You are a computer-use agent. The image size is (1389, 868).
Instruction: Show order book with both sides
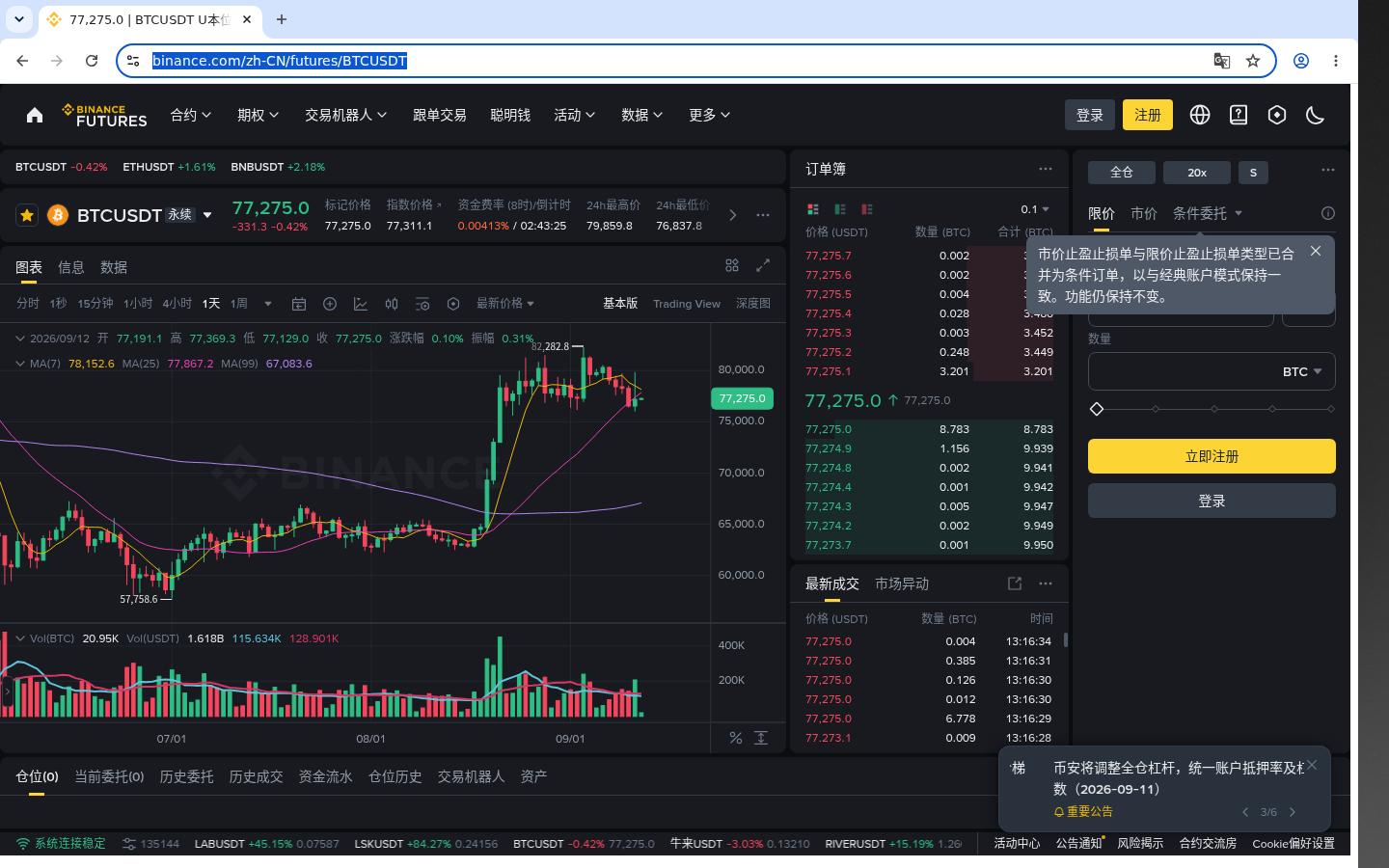813,209
